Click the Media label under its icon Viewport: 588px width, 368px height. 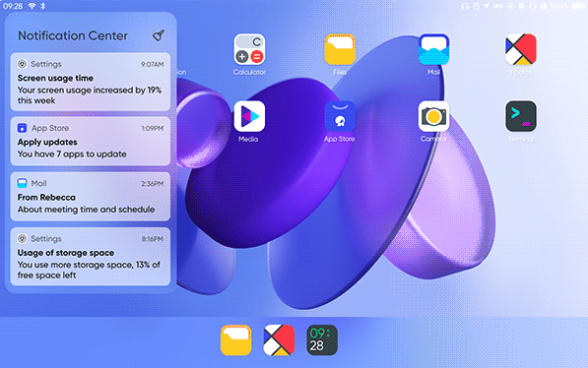(248, 139)
